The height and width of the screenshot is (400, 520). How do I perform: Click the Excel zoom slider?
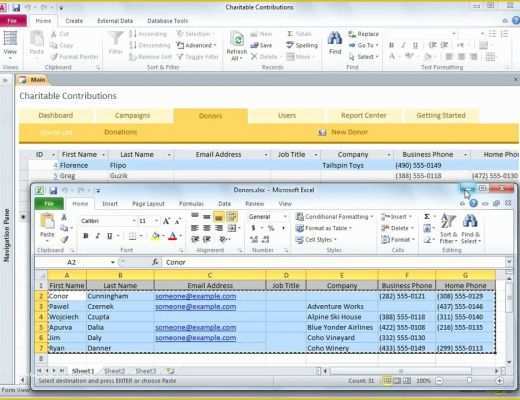pos(469,380)
